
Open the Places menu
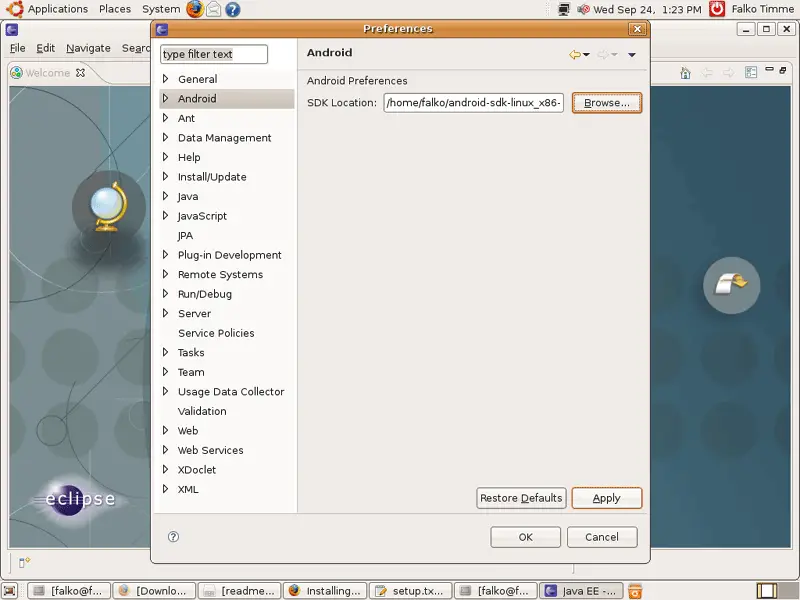pos(115,9)
